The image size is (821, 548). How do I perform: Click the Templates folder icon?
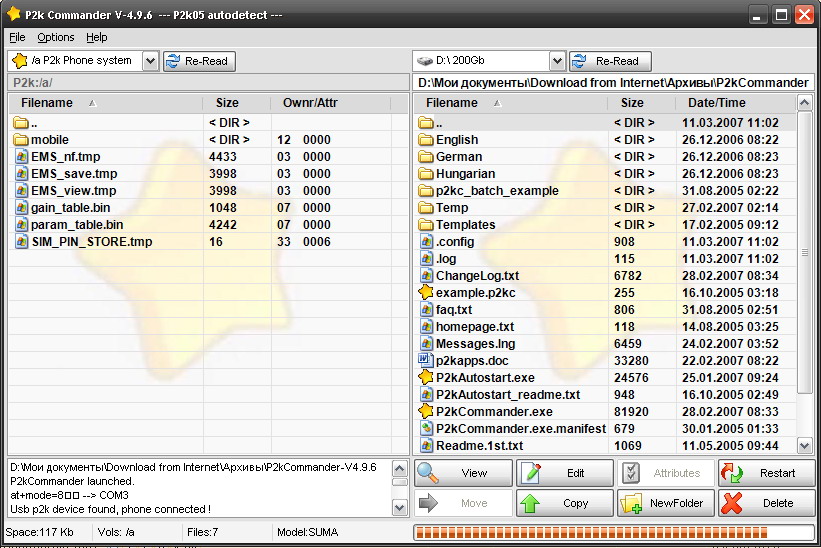tap(426, 225)
